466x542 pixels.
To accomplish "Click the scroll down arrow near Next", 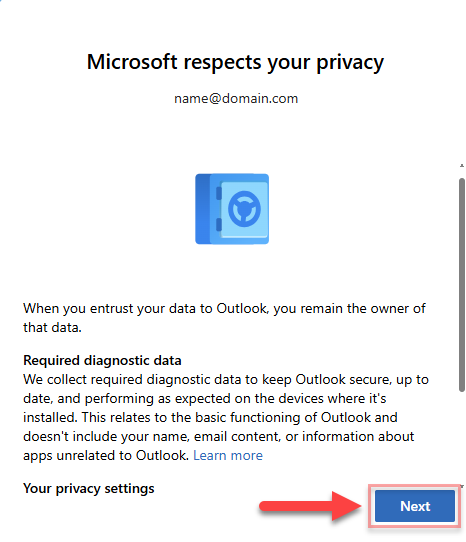I will point(462,486).
